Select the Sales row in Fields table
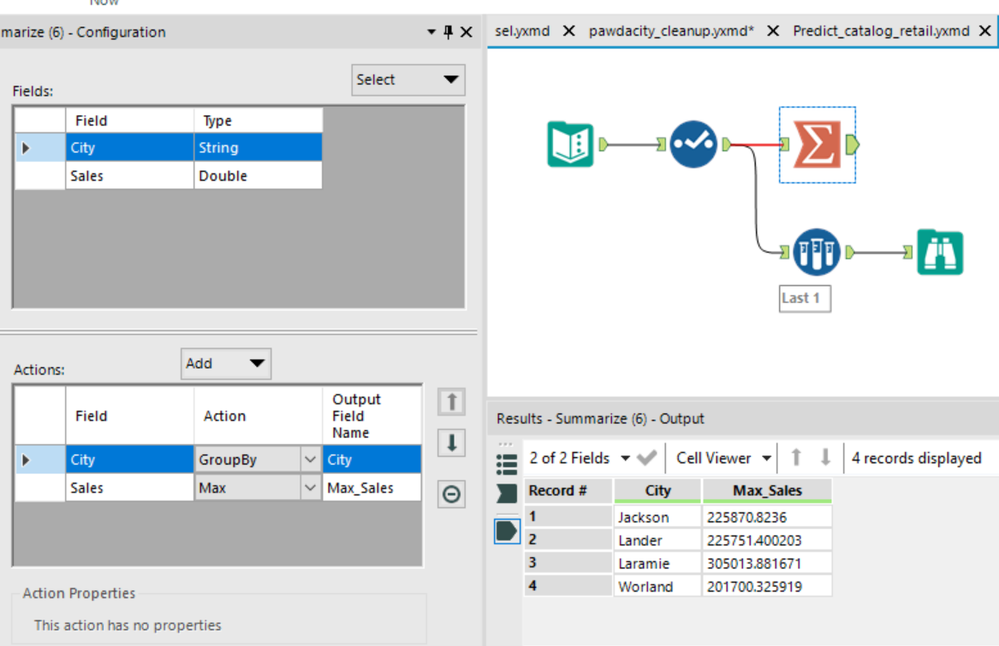The width and height of the screenshot is (999, 646). coord(169,176)
